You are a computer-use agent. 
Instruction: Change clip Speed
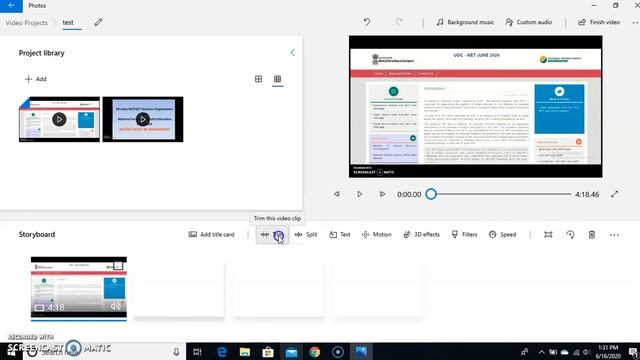502,234
